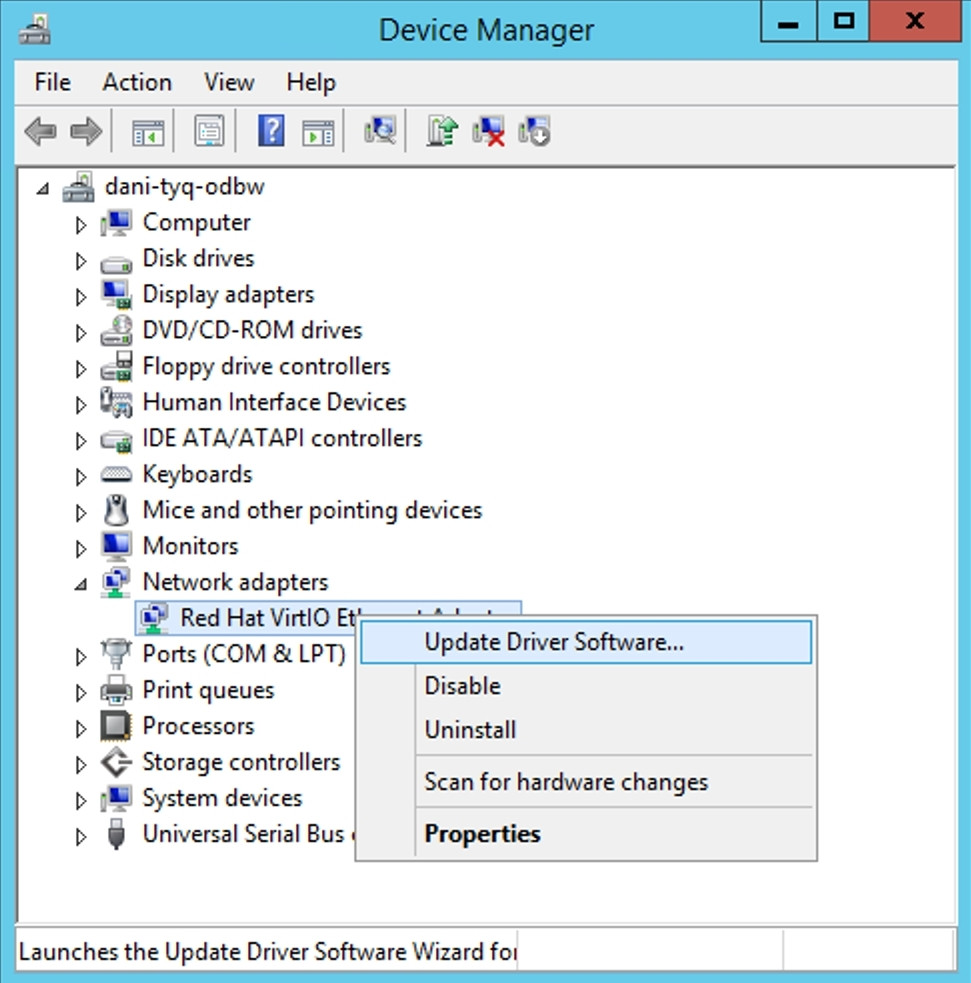
Task: Expand the Disk drives node
Action: coord(81,260)
